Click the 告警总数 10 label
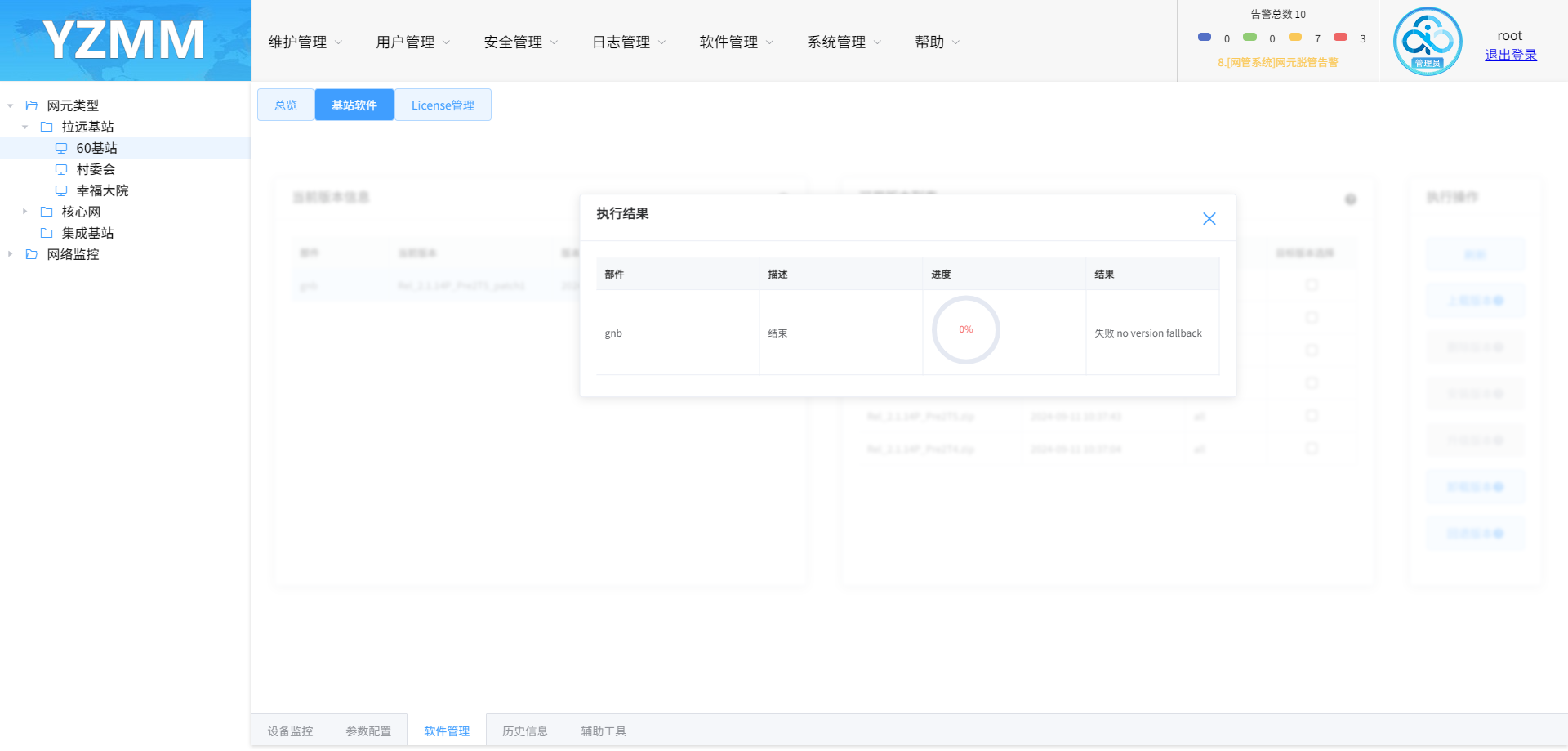Viewport: 1568px width, 751px height. click(1278, 14)
